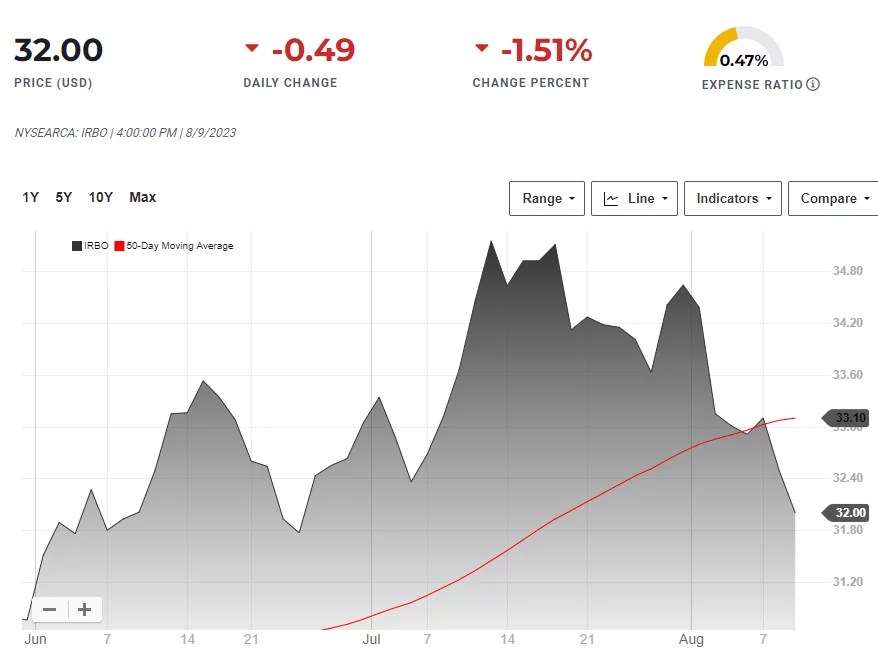Click the PRICE (USD) label
This screenshot has height=650, width=878.
click(53, 83)
